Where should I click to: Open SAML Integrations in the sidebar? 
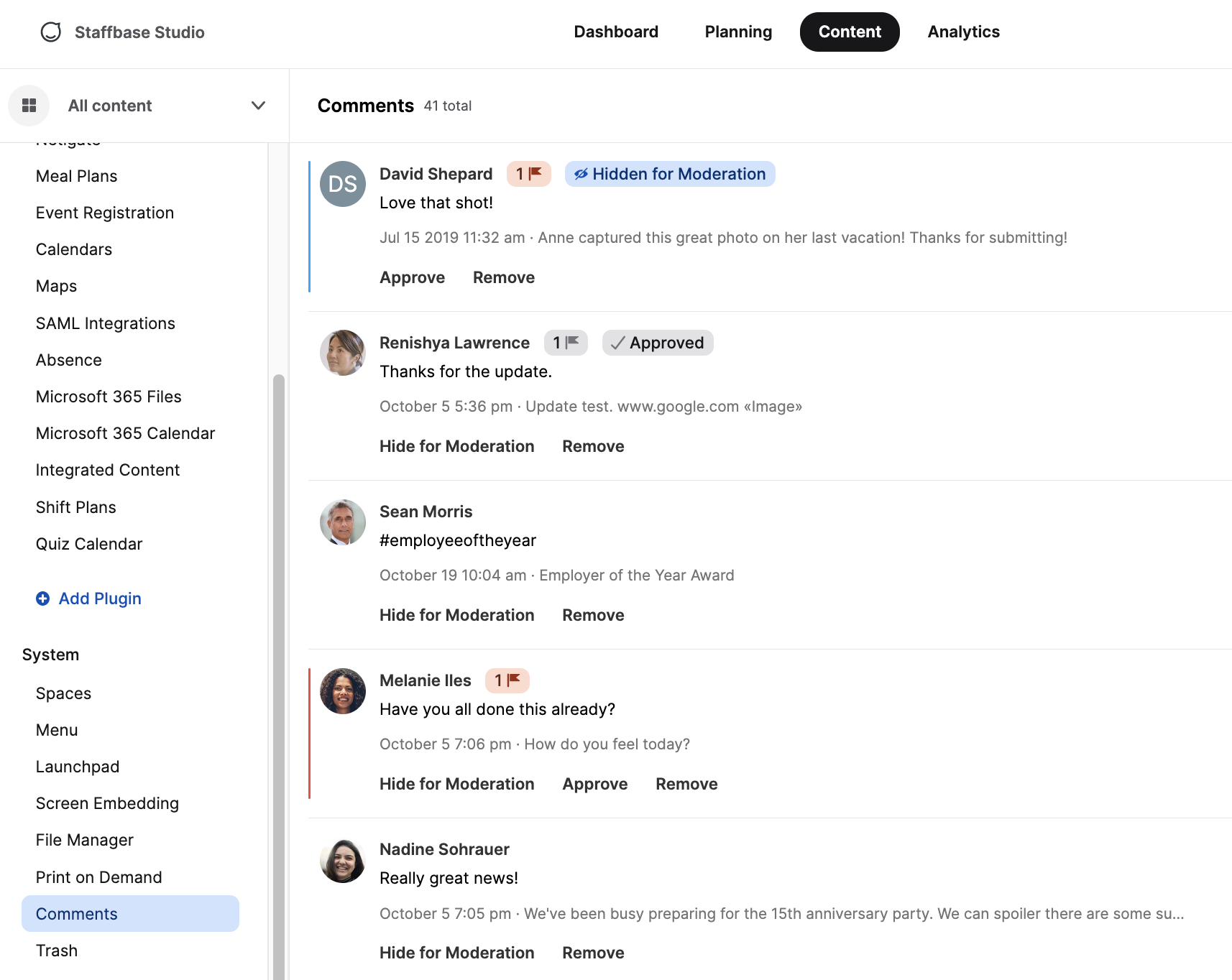106,323
